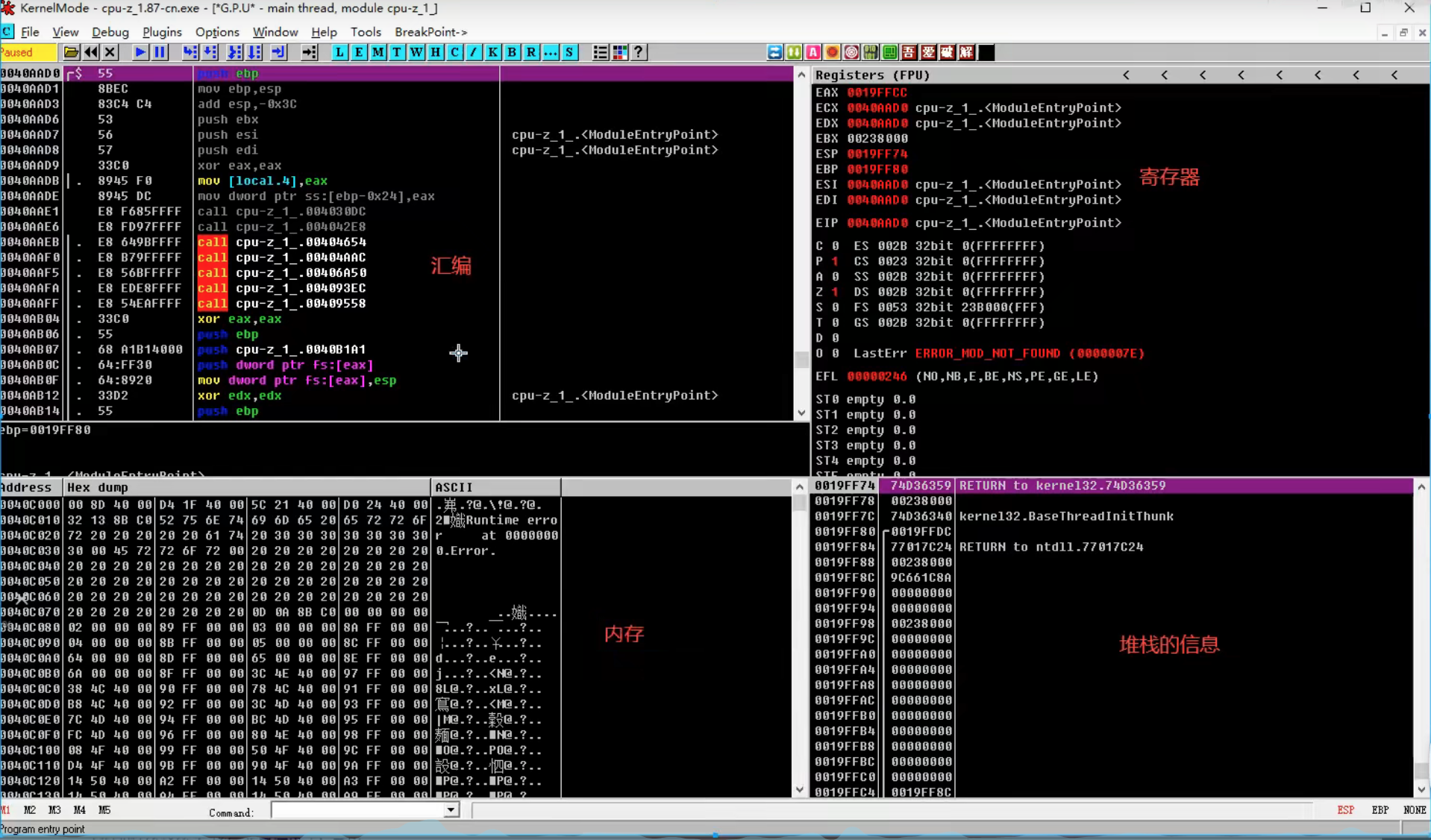The height and width of the screenshot is (840, 1431).
Task: Show the Memory map (M button)
Action: click(x=378, y=52)
